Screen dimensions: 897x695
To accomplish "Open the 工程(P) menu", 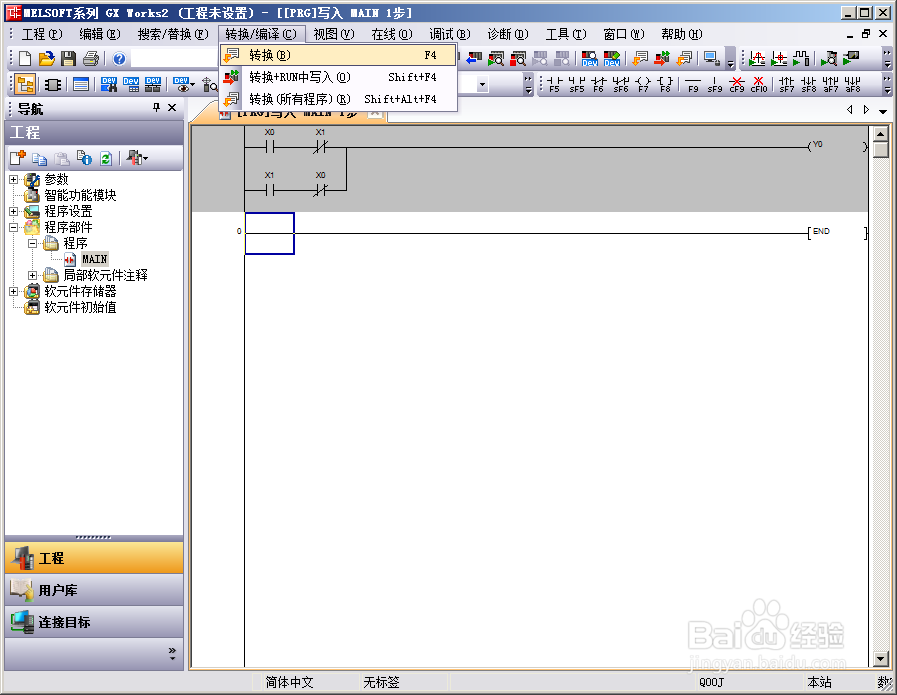I will coord(42,34).
